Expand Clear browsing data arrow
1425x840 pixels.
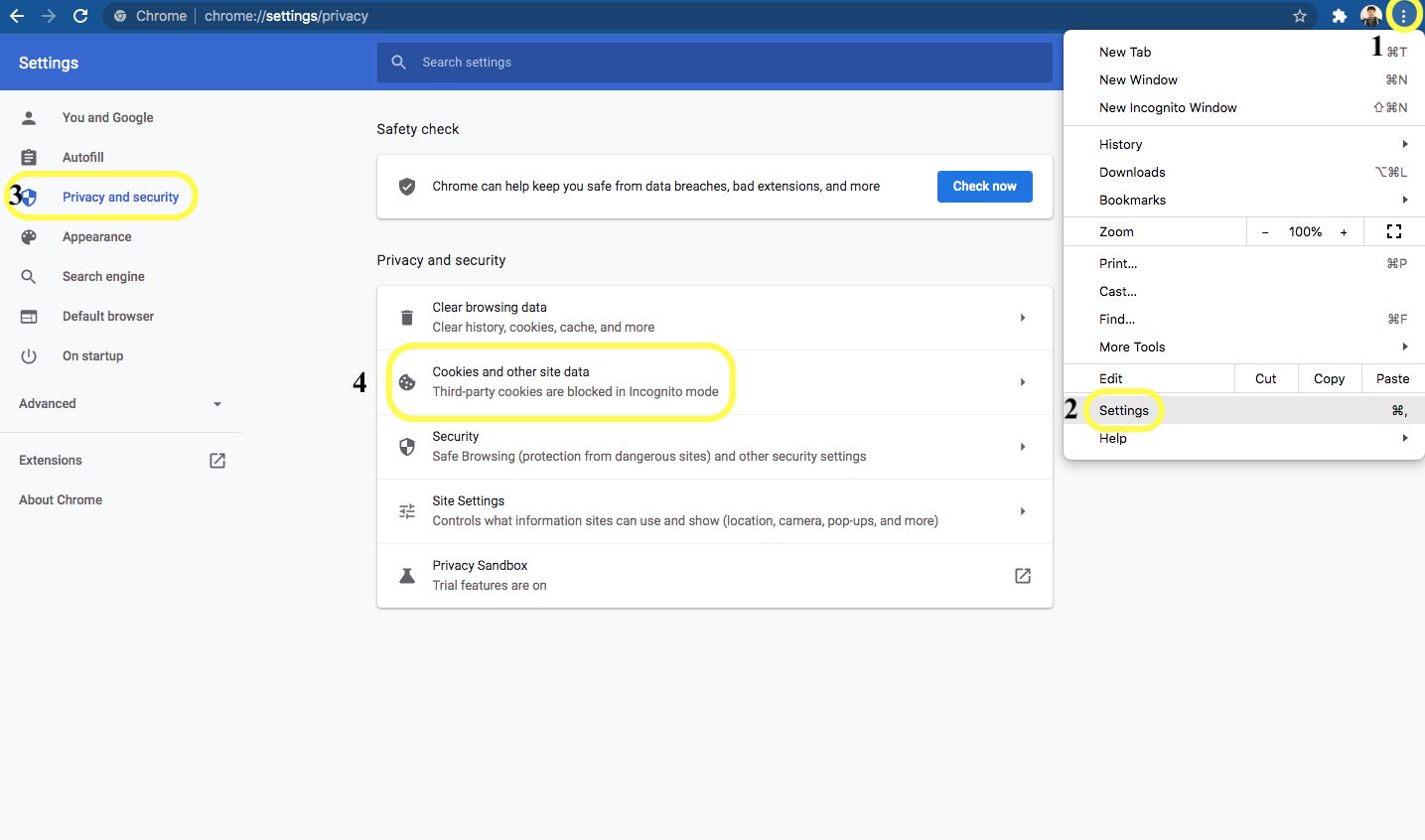tap(1023, 318)
